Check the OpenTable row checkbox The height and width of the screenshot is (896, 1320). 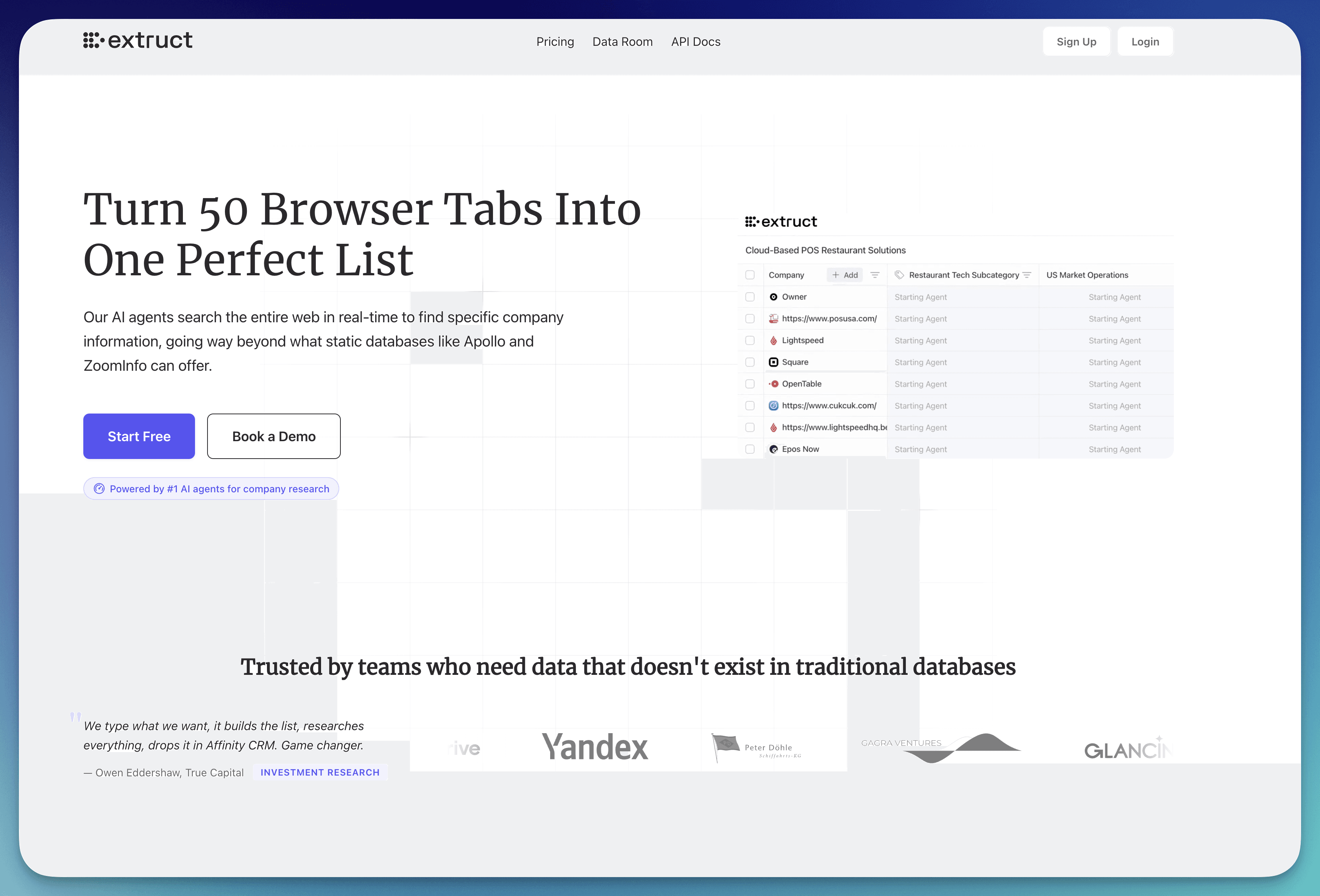click(750, 384)
